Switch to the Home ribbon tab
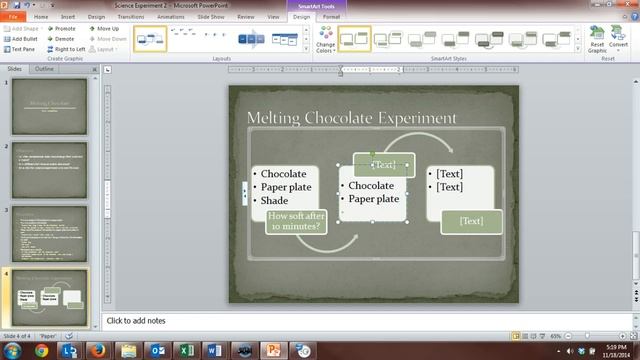This screenshot has width=640, height=360. click(x=41, y=17)
